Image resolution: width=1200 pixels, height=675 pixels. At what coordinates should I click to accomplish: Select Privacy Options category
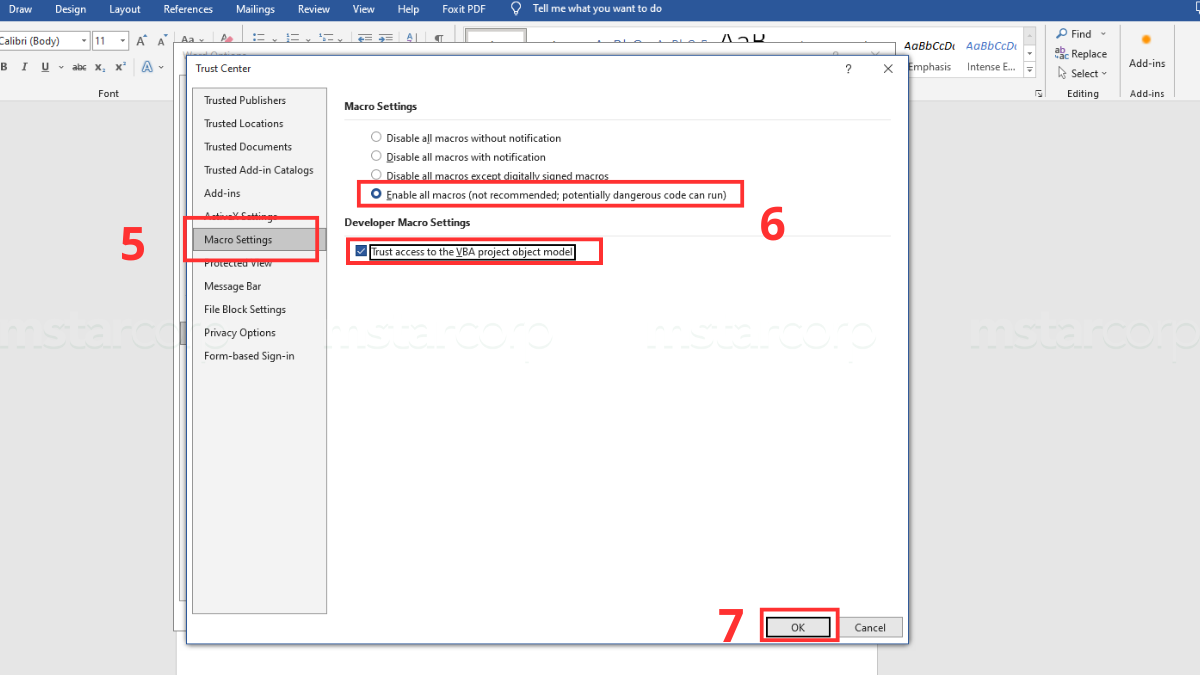coord(259,332)
